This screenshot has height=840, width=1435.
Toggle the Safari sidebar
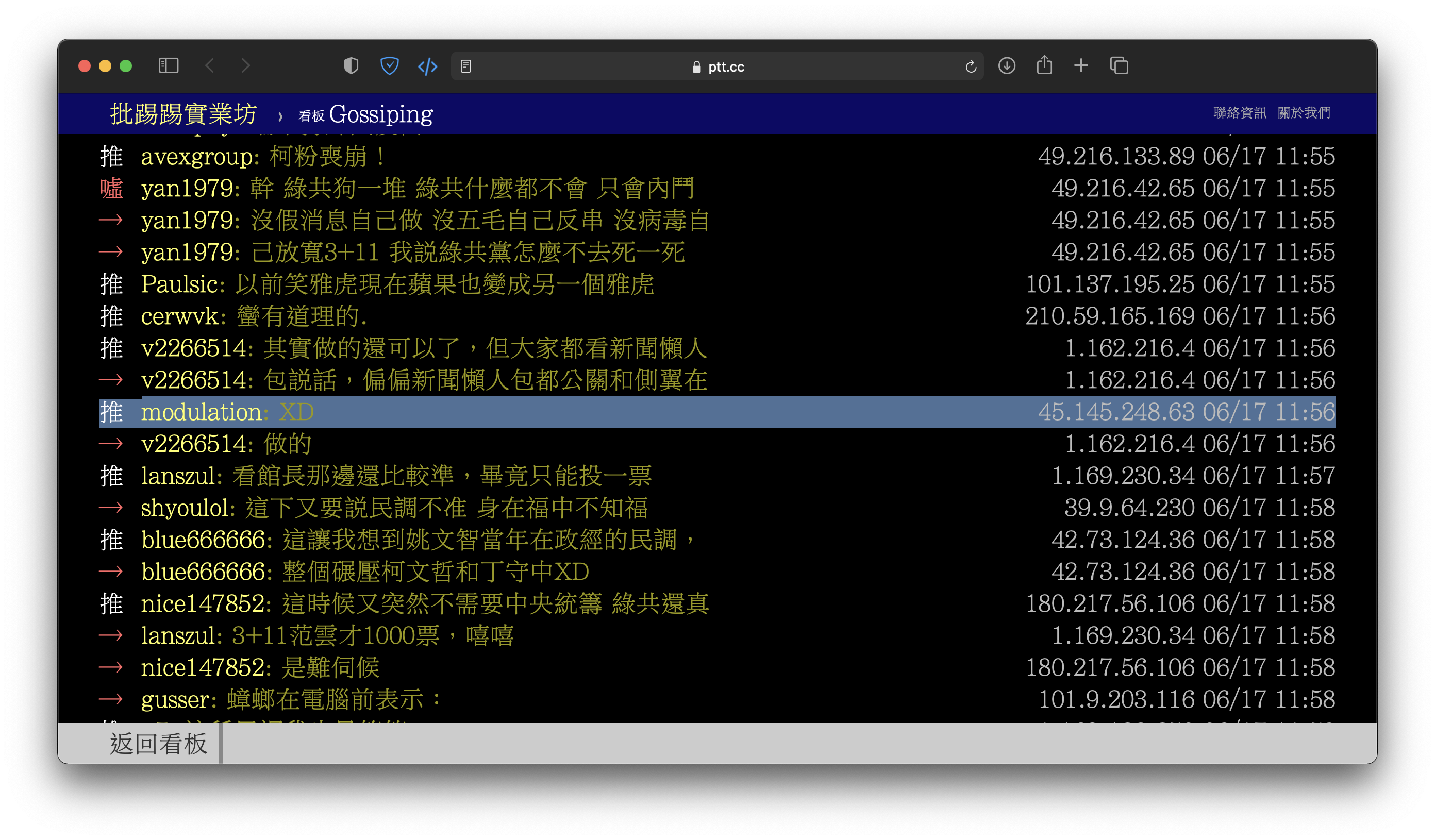click(x=168, y=66)
